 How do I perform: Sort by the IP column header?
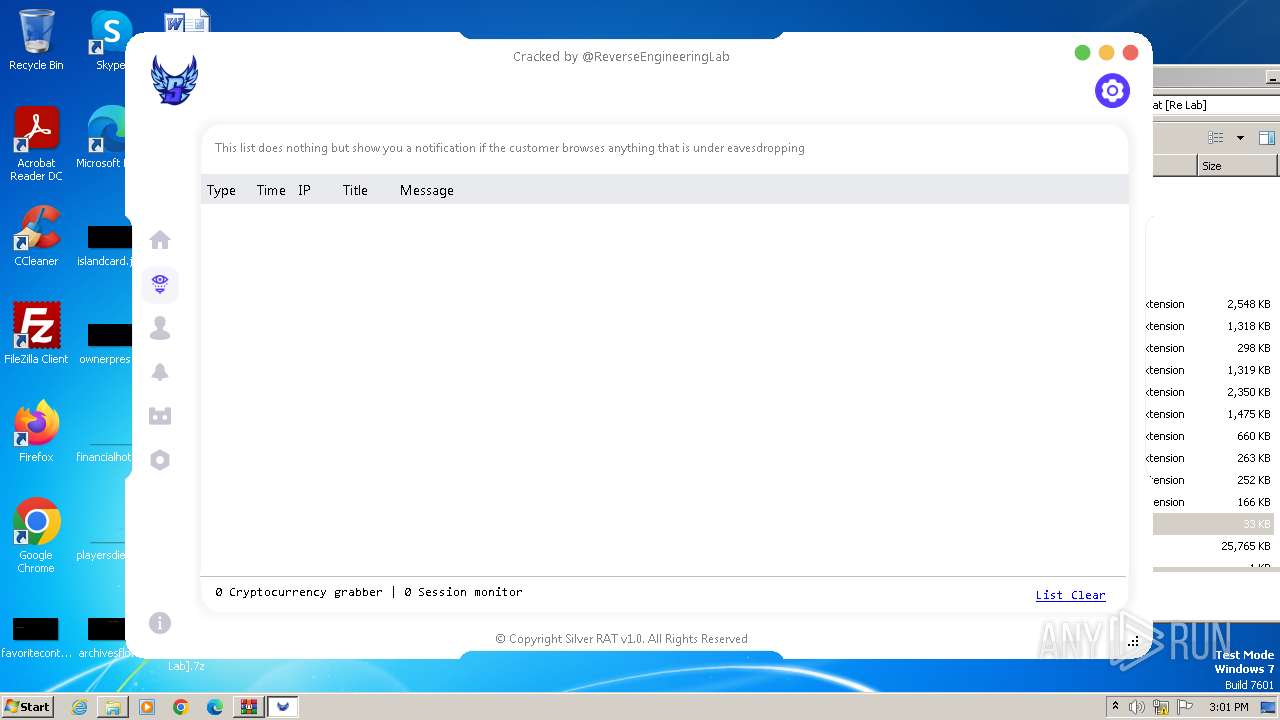[304, 190]
